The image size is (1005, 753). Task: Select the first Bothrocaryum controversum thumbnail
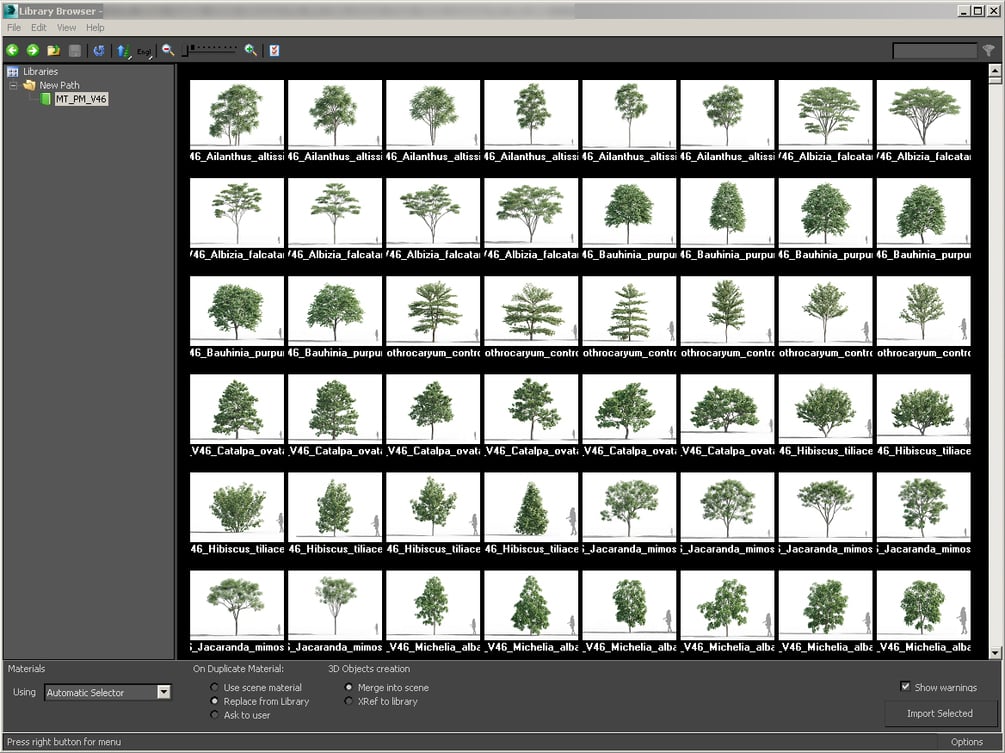tap(433, 311)
